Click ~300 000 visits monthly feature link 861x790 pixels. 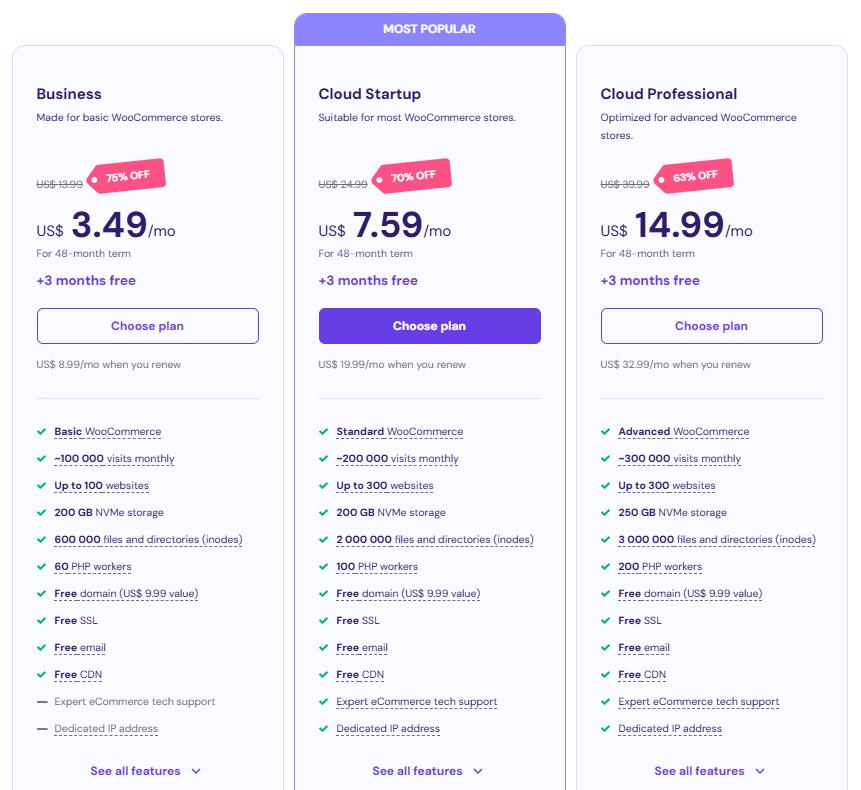(679, 459)
